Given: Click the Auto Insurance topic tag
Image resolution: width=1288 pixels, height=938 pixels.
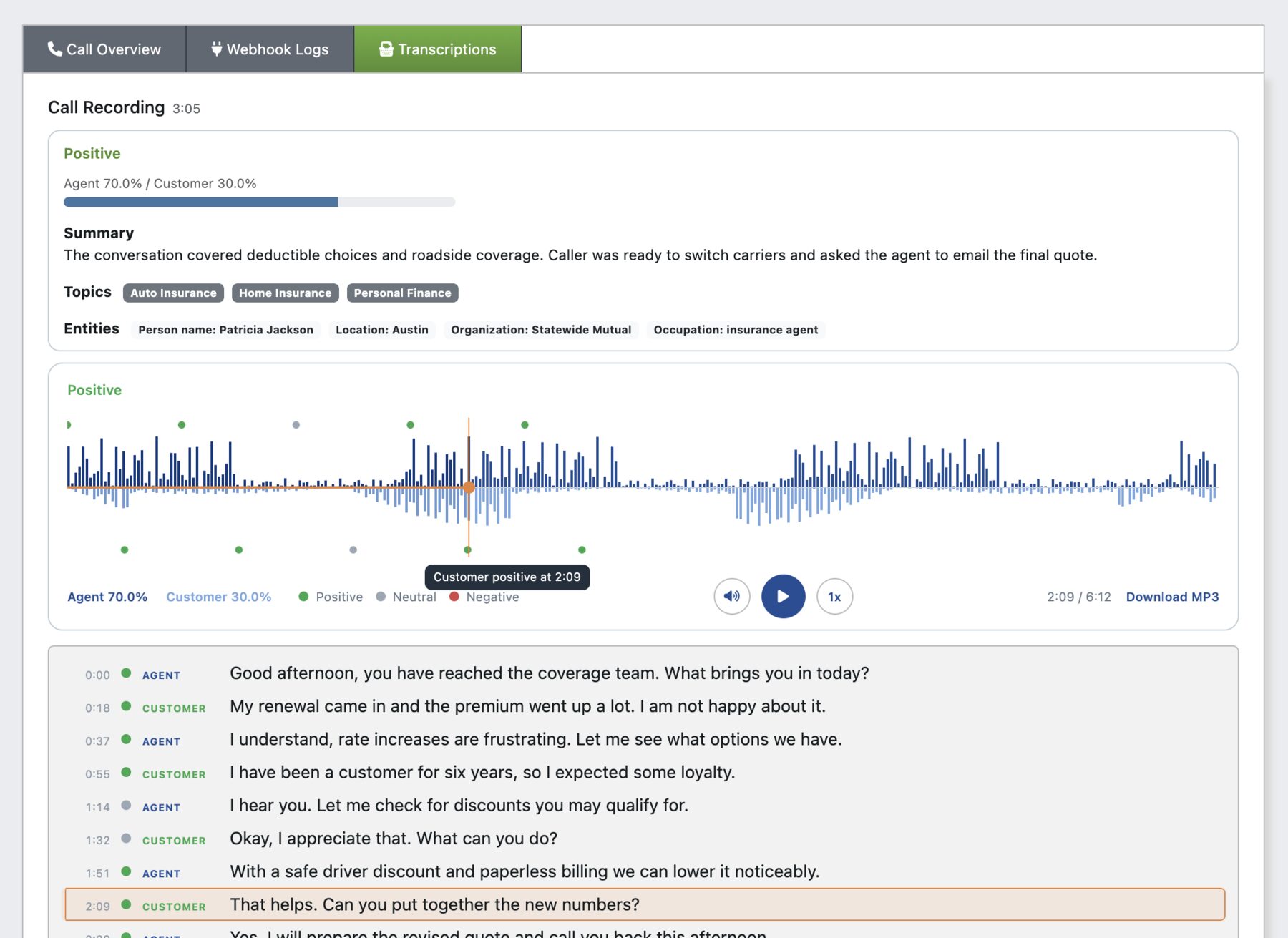Looking at the screenshot, I should click(x=173, y=293).
